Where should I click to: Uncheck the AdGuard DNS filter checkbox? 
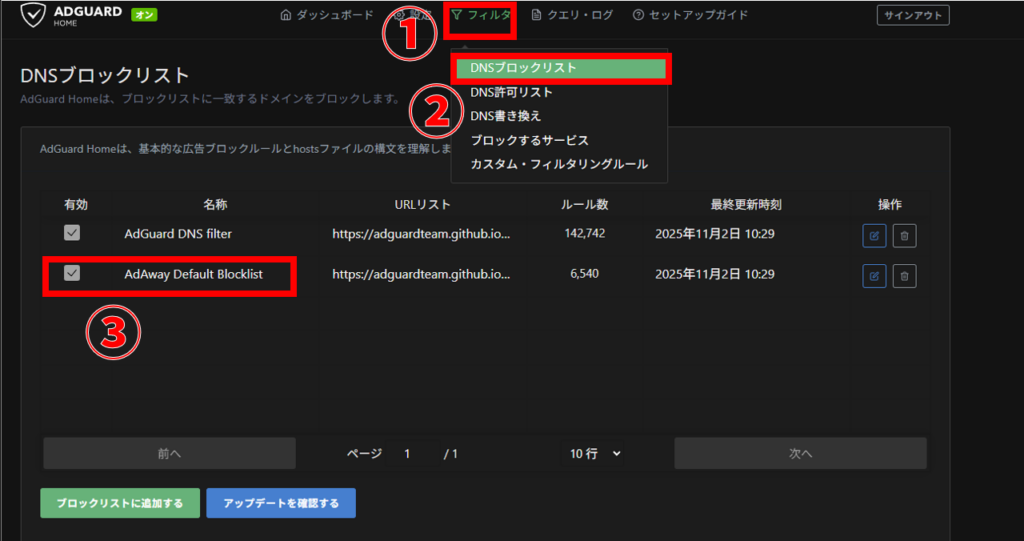pos(72,233)
